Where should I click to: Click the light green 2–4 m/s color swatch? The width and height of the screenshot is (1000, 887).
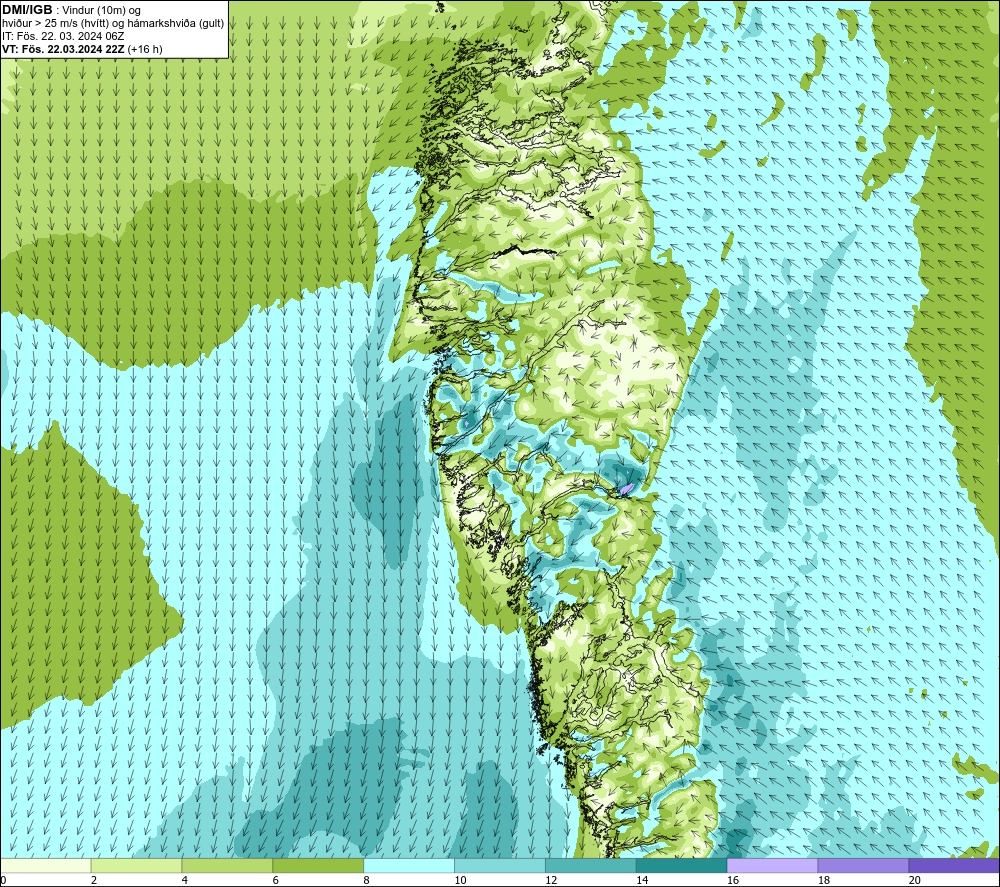point(136,865)
